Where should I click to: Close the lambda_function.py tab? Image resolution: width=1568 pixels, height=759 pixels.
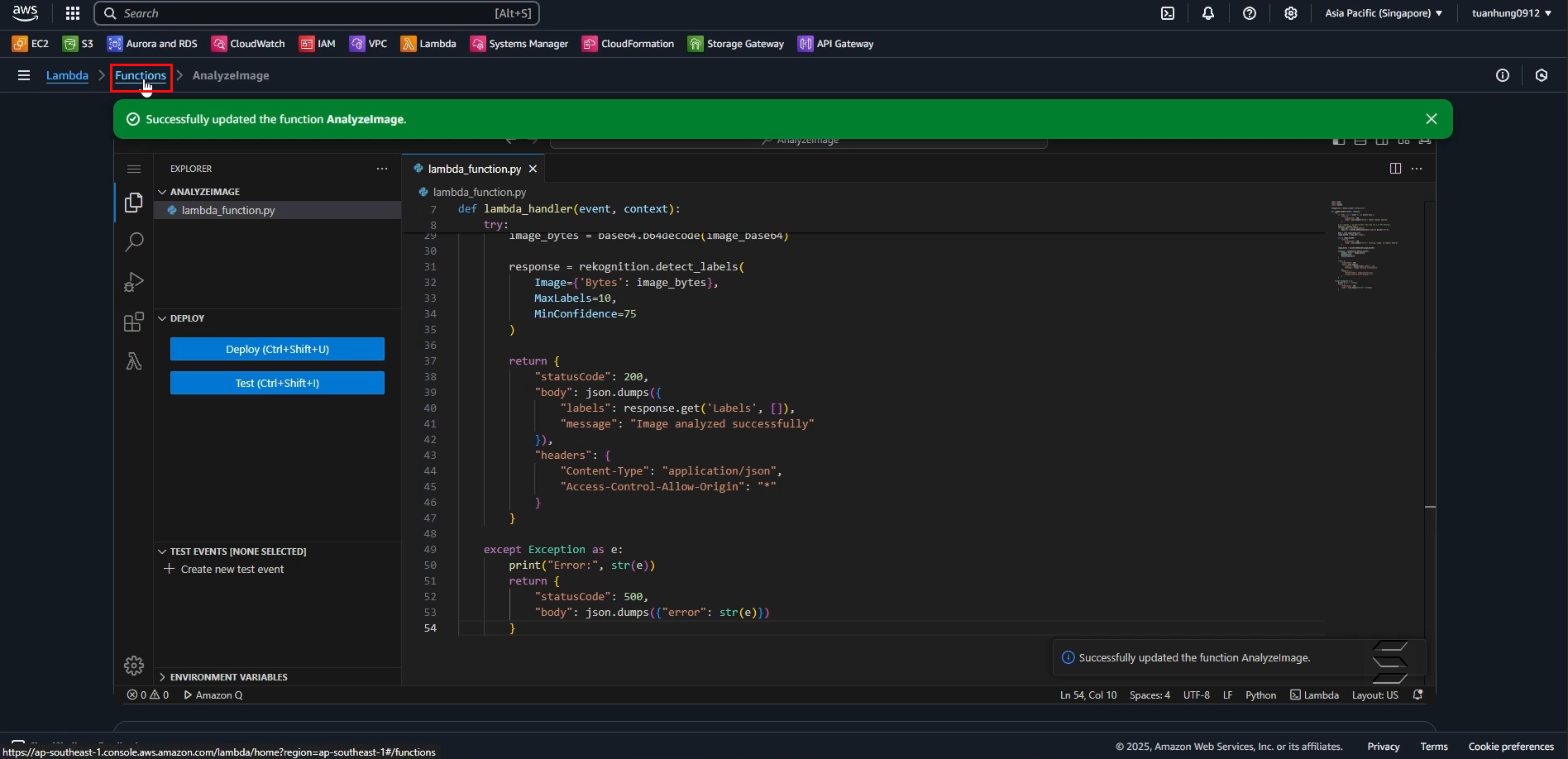click(533, 169)
